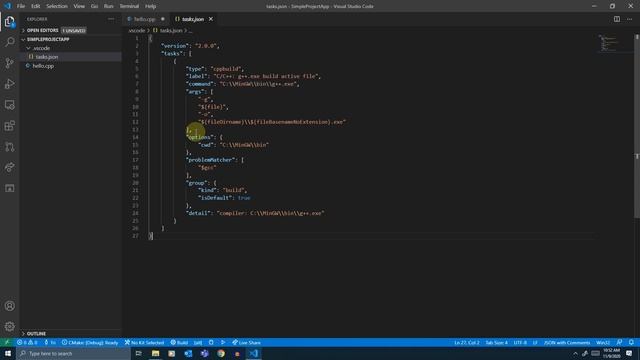The width and height of the screenshot is (640, 360).
Task: Show errors and warnings count in status bar
Action: pos(27,342)
